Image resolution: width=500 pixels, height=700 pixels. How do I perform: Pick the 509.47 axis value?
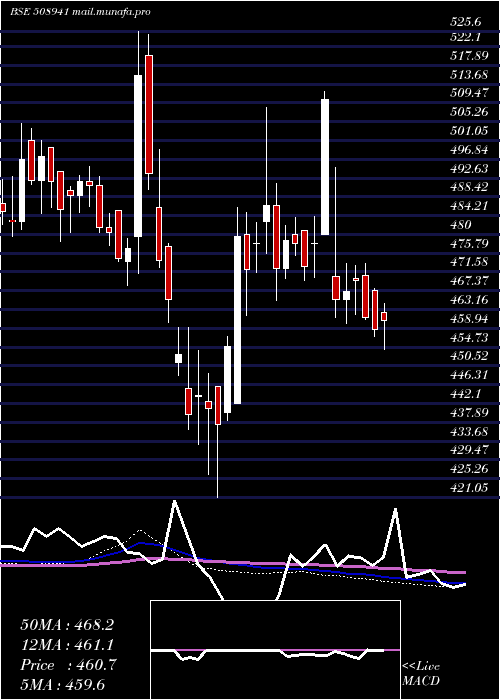469,93
